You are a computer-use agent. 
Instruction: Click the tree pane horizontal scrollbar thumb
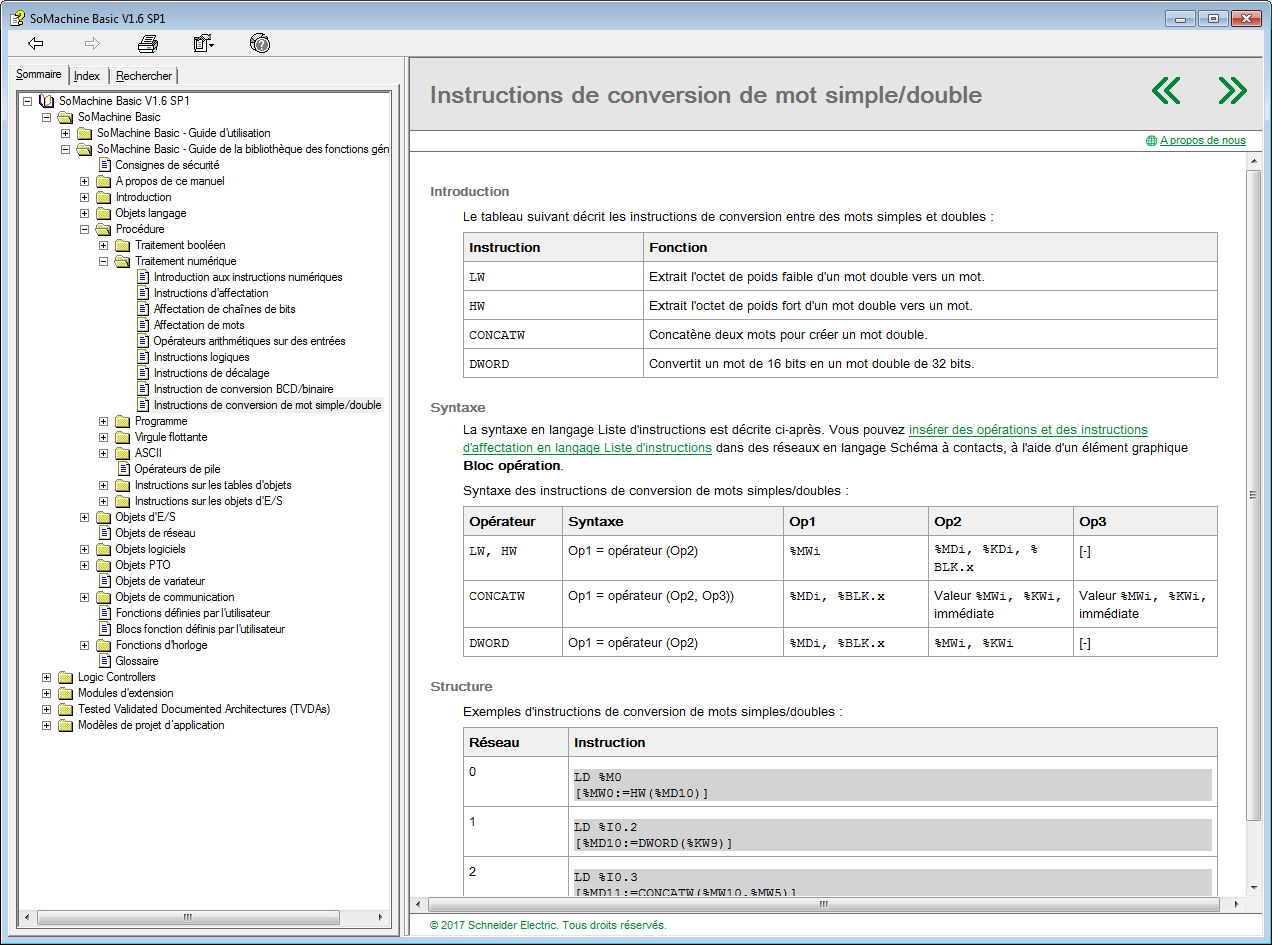(187, 917)
